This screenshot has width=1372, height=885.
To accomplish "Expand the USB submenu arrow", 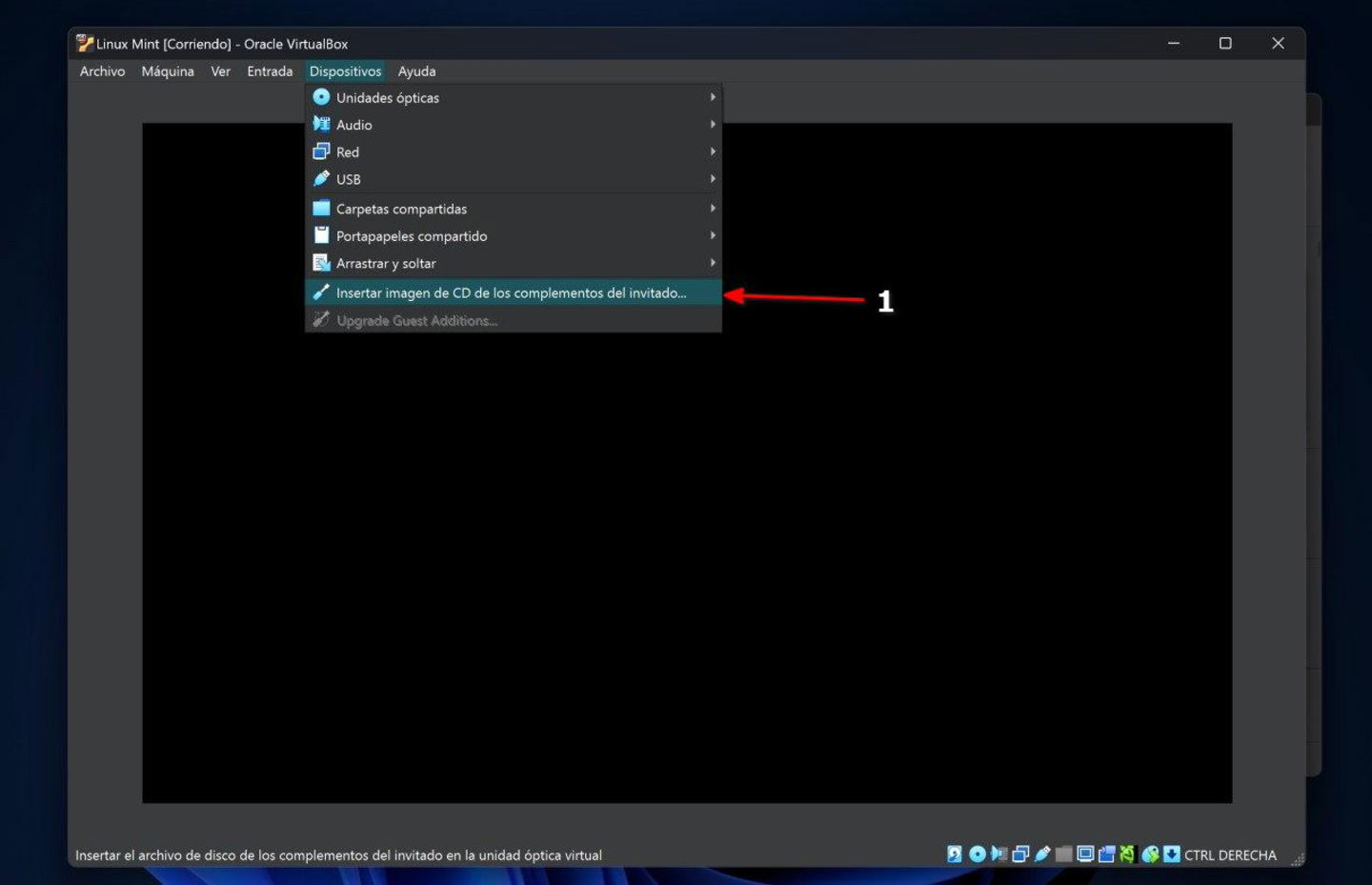I will click(x=712, y=178).
